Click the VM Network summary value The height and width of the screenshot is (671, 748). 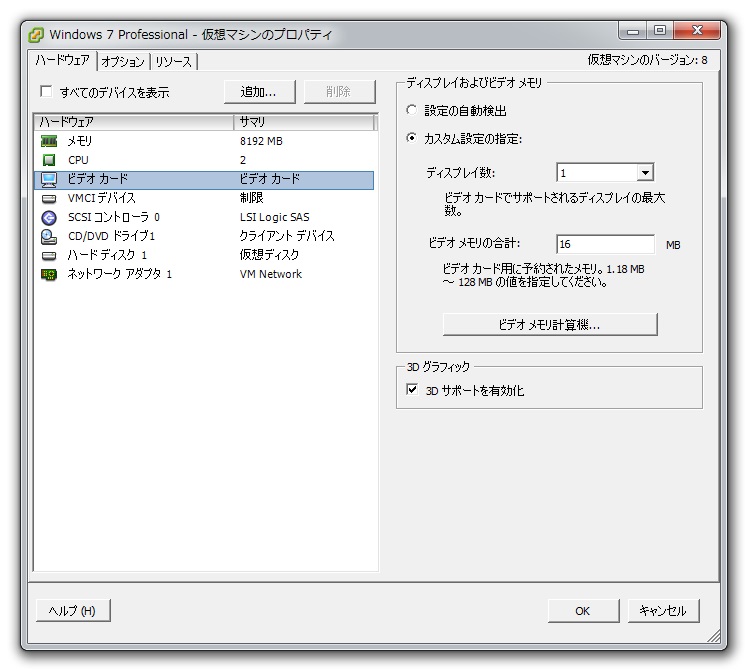click(x=271, y=274)
